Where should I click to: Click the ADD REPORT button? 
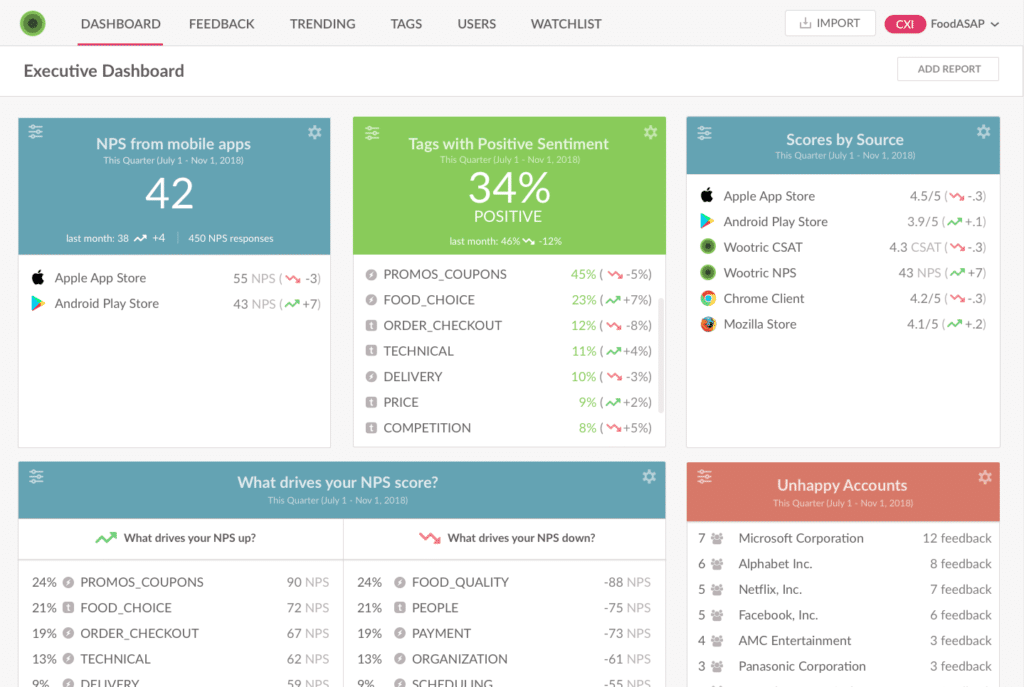click(x=947, y=69)
